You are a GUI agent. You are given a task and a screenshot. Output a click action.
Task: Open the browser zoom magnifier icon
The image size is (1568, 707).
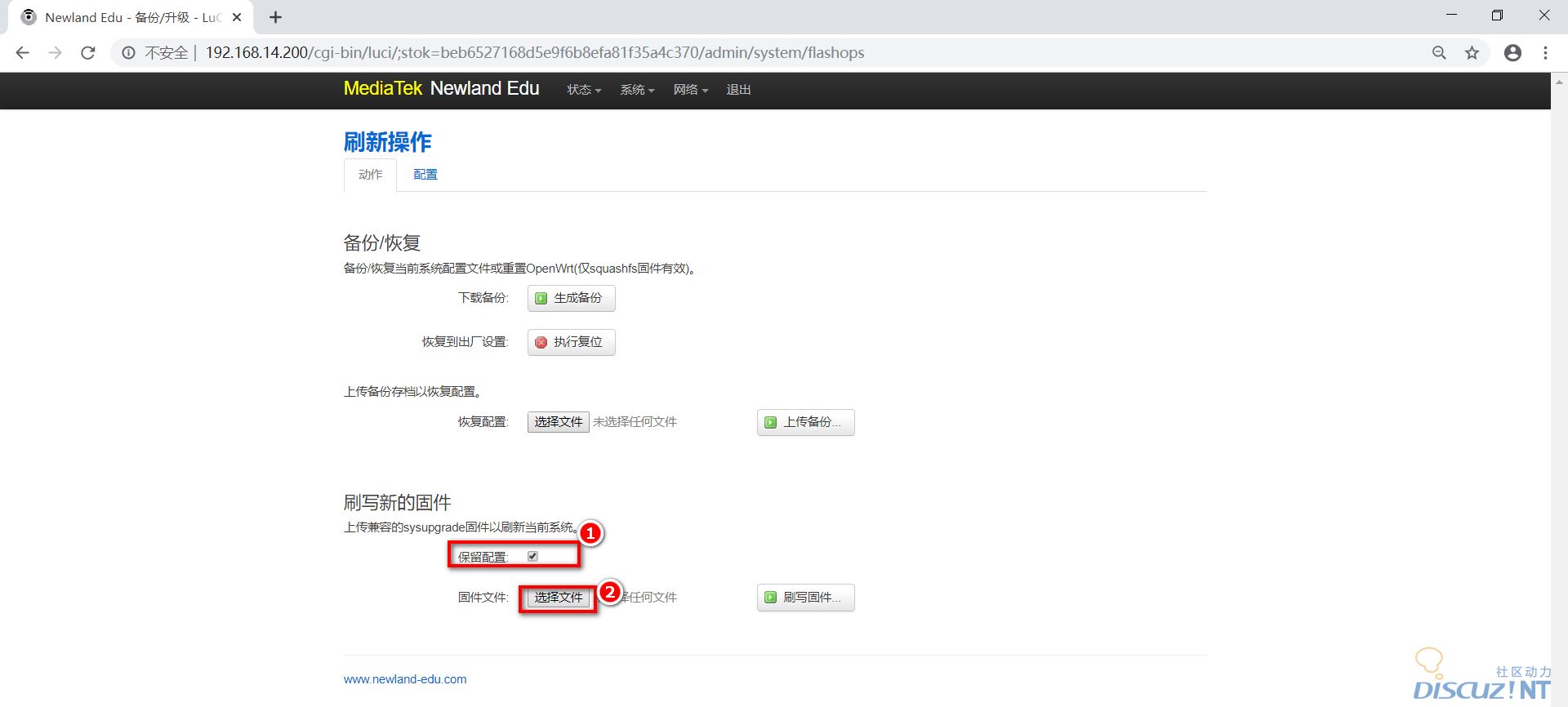tap(1439, 53)
